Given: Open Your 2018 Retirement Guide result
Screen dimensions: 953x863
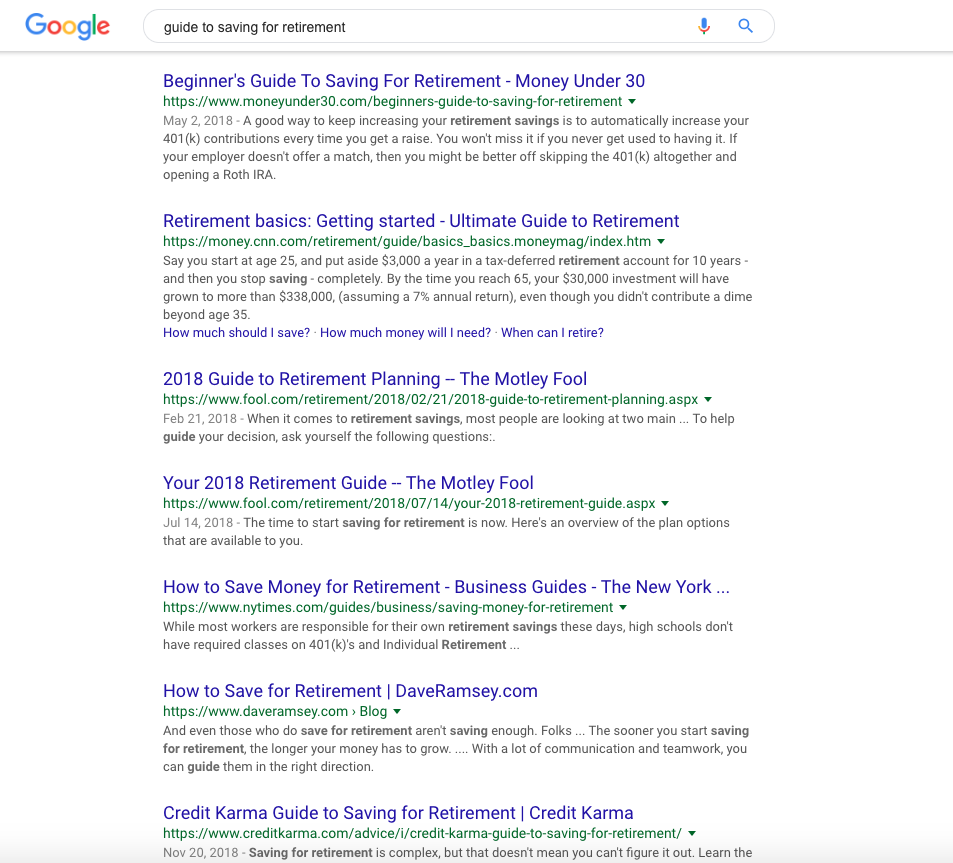Looking at the screenshot, I should click(x=348, y=483).
